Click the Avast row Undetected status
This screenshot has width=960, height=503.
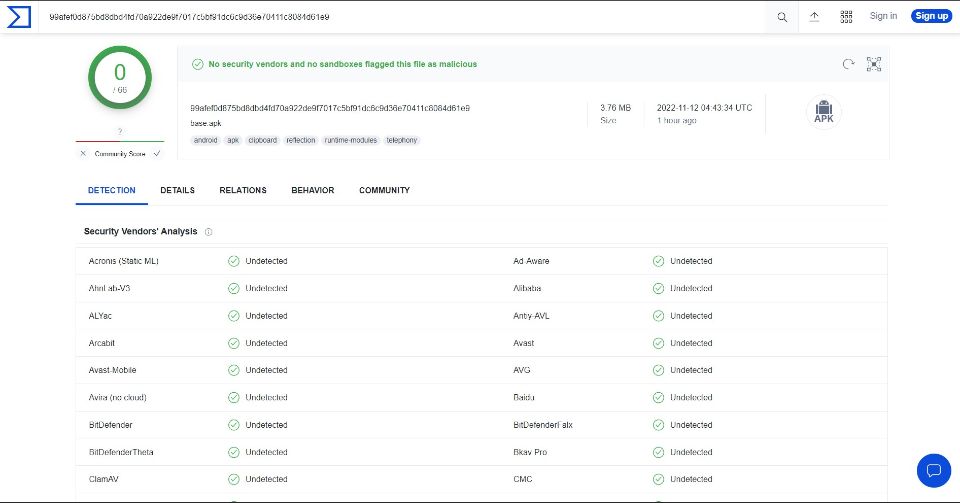pyautogui.click(x=691, y=343)
